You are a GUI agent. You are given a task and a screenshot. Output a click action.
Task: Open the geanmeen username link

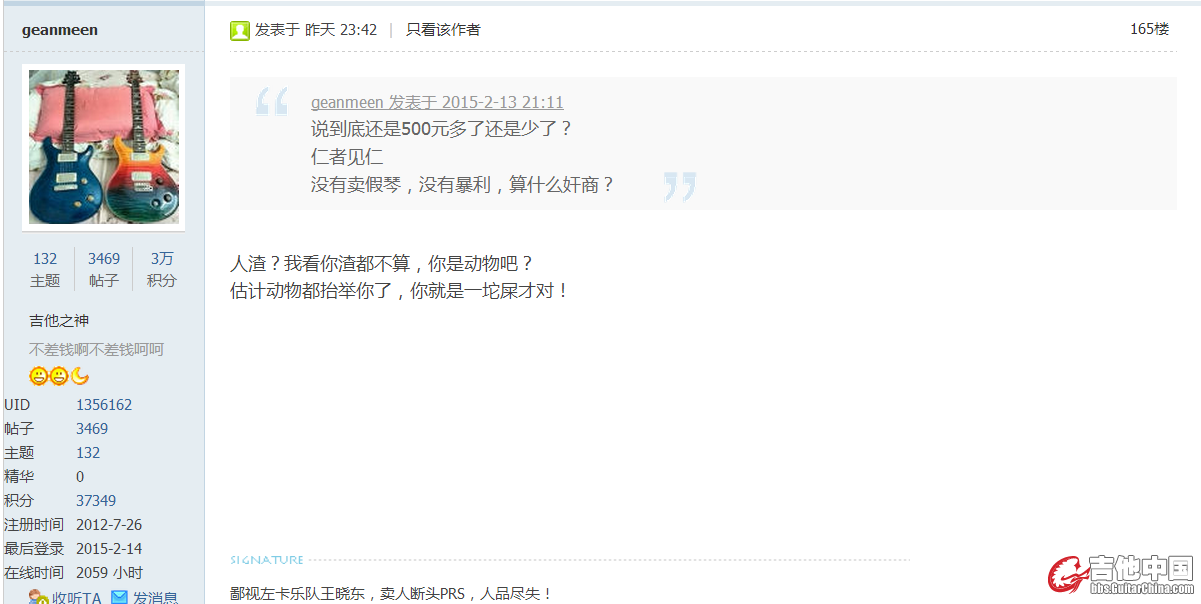tap(60, 30)
